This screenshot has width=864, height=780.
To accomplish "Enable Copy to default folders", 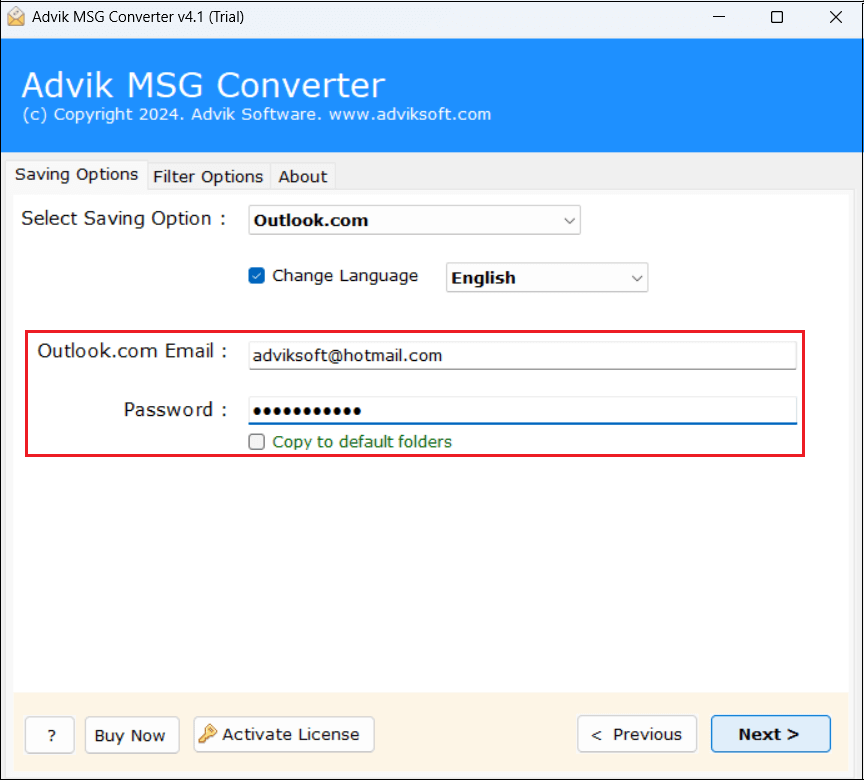I will click(257, 442).
